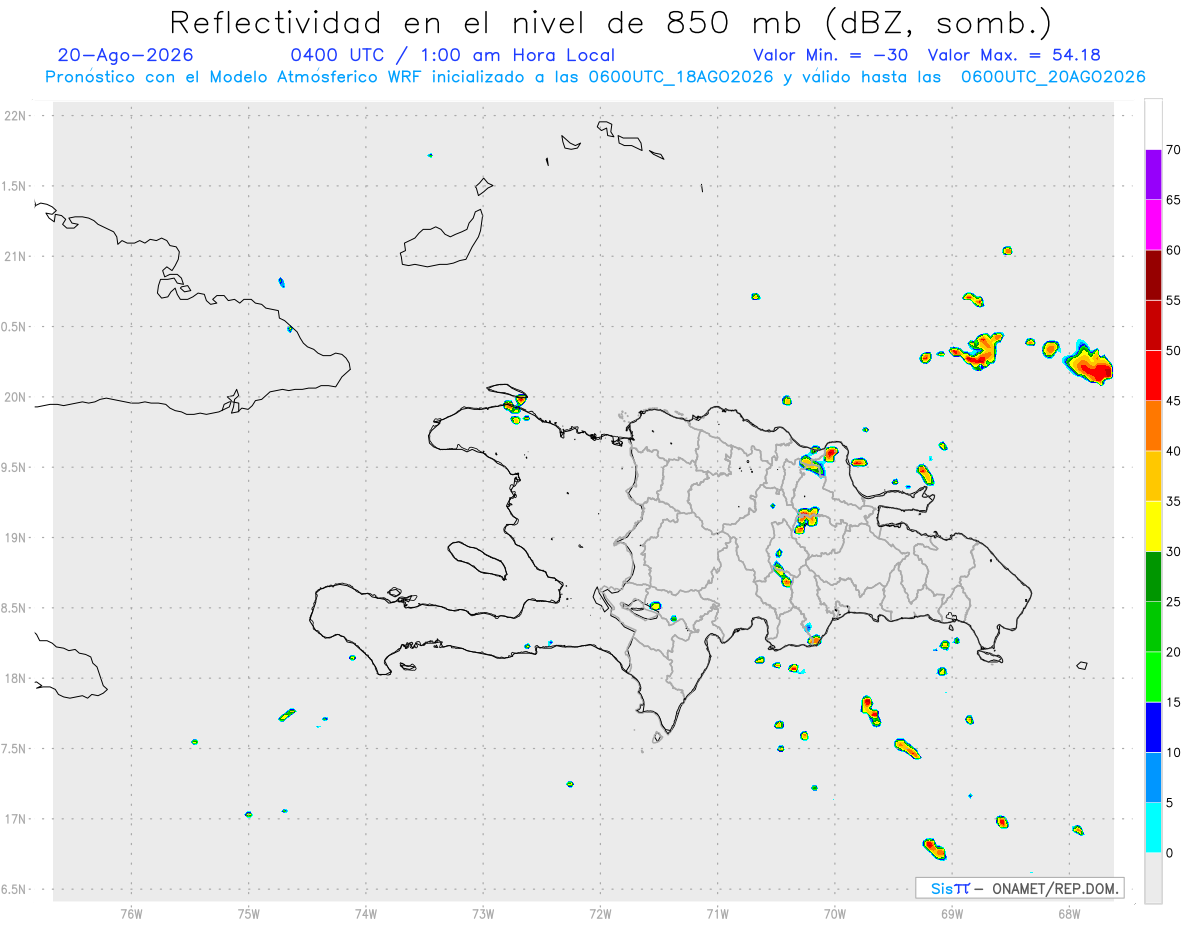Viewport: 1200px width, 927px height.
Task: Click the '76W' longitude label
Action: tap(131, 912)
